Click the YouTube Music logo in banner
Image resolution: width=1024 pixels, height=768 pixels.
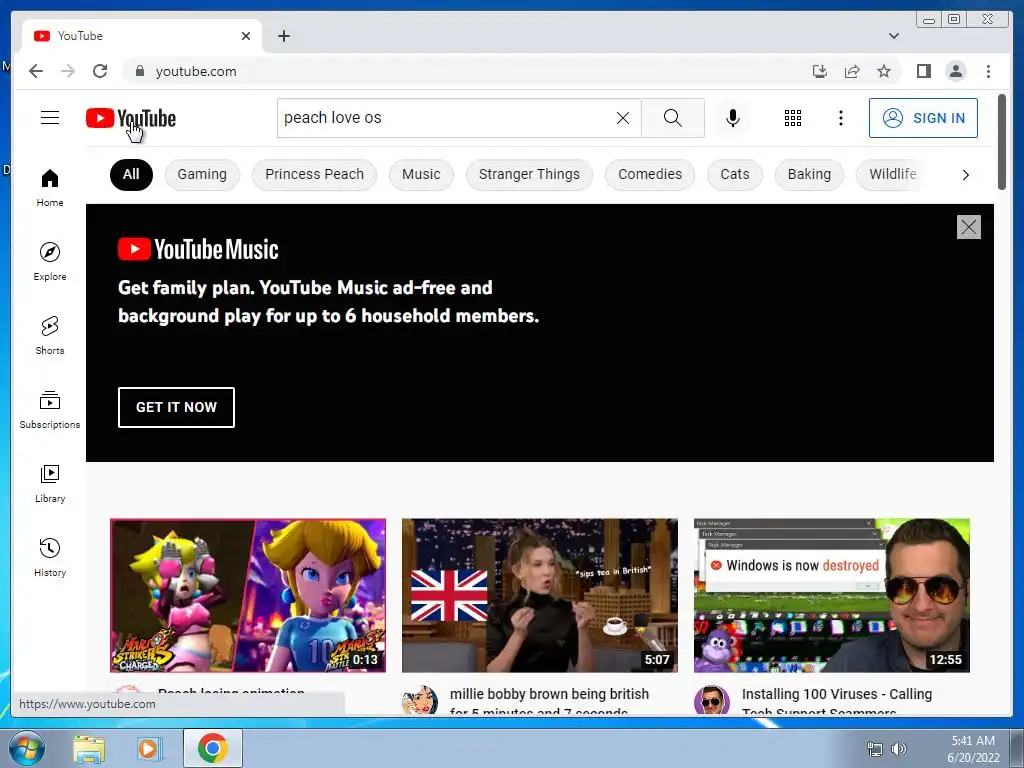point(198,249)
